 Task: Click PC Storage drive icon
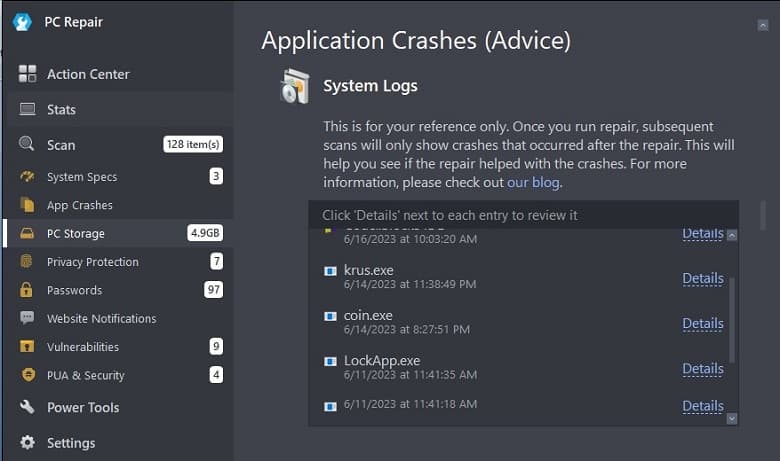coord(27,233)
